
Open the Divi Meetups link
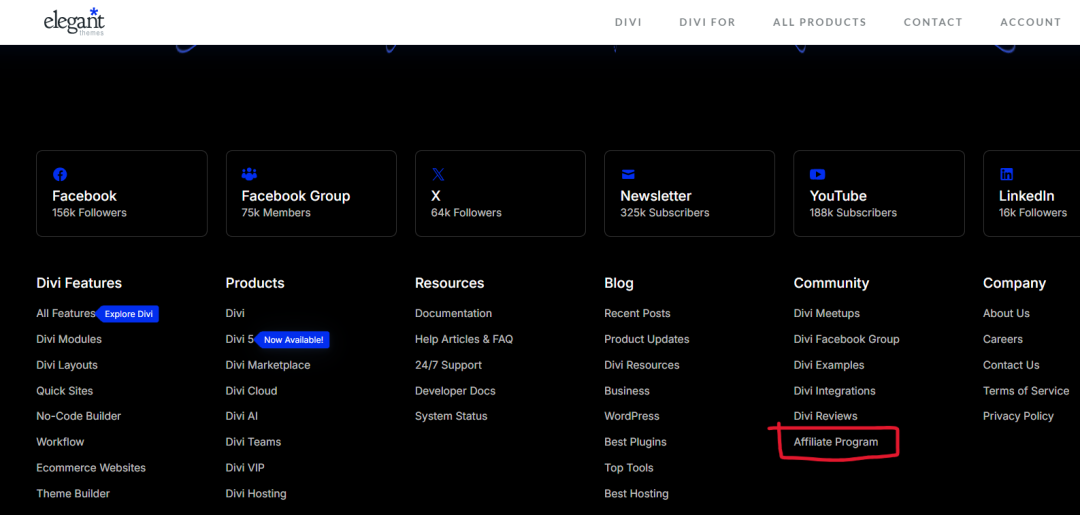pyautogui.click(x=827, y=313)
